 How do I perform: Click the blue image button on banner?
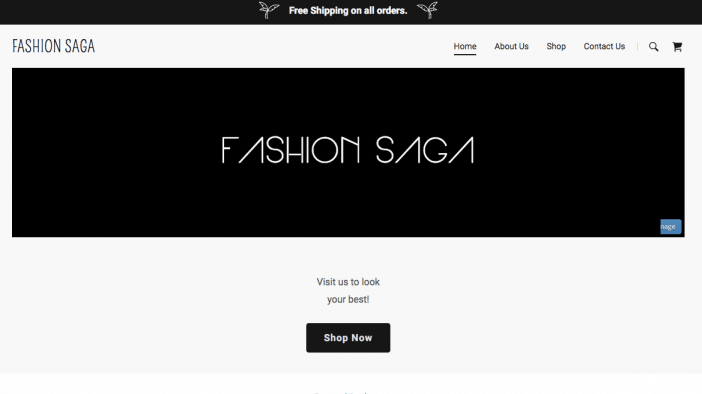point(671,227)
